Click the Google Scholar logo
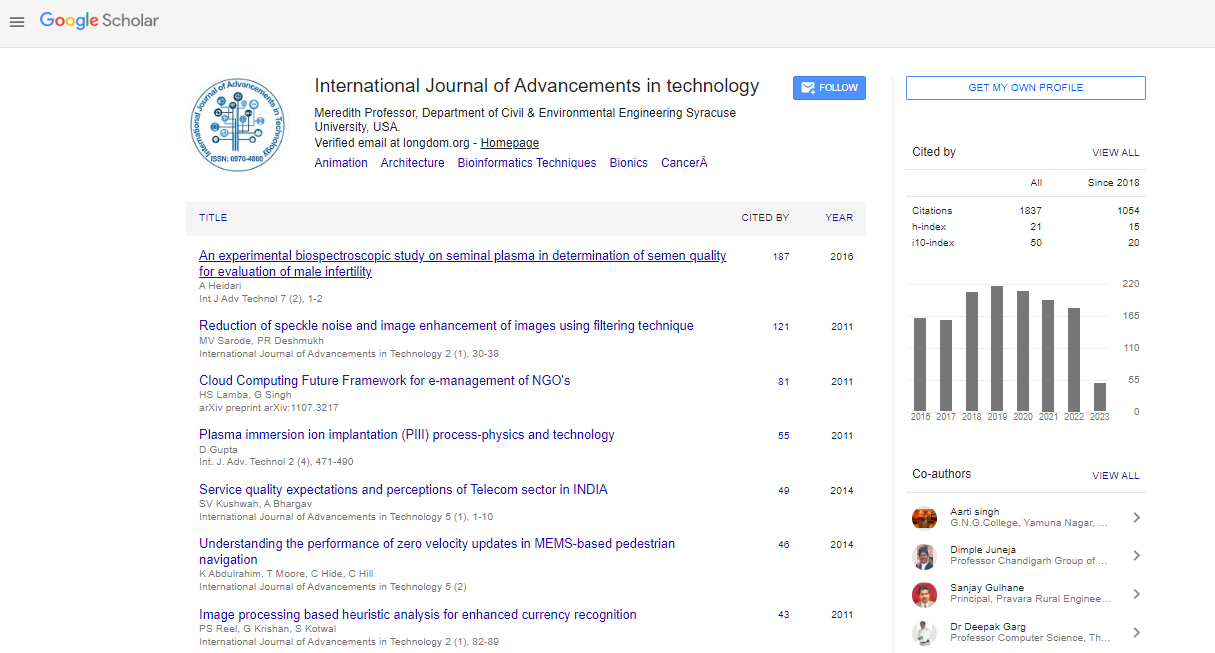The image size is (1215, 653). click(x=99, y=21)
